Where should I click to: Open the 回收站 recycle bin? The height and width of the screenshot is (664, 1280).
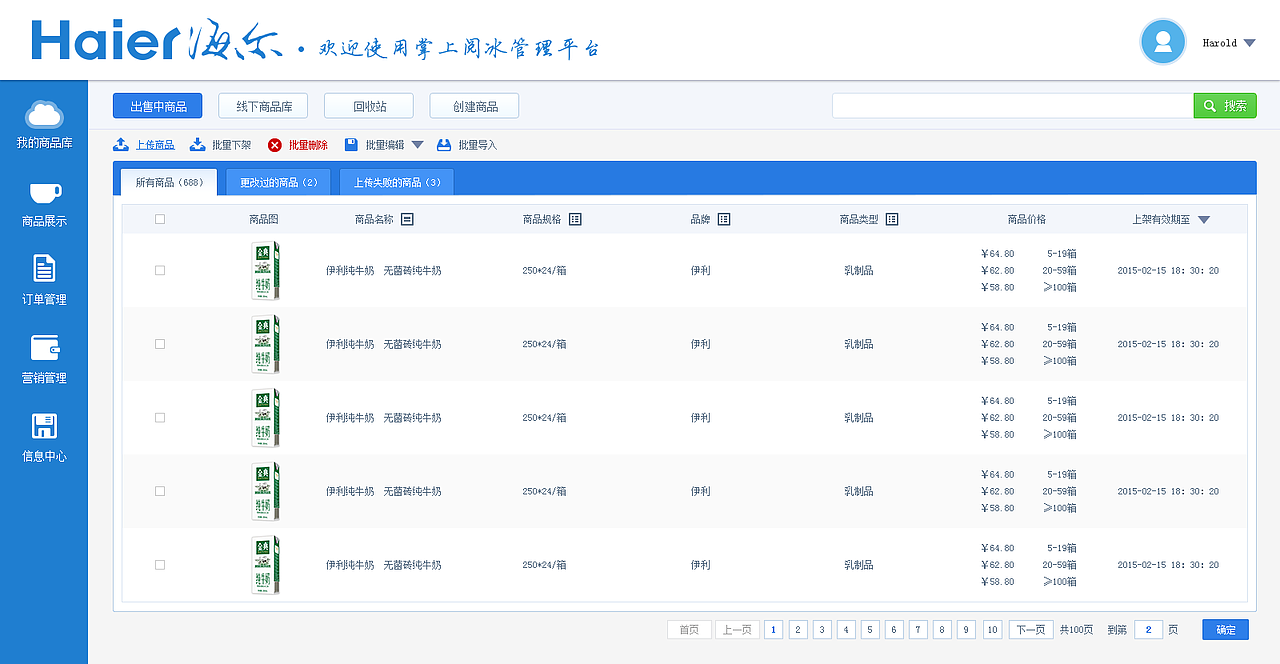[369, 106]
